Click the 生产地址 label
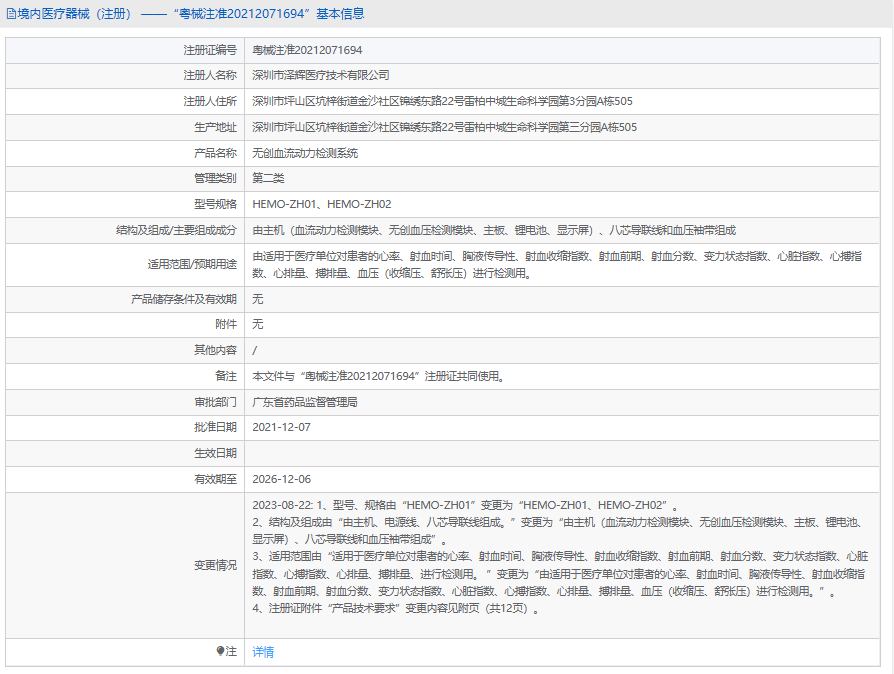The image size is (894, 674). tap(215, 127)
